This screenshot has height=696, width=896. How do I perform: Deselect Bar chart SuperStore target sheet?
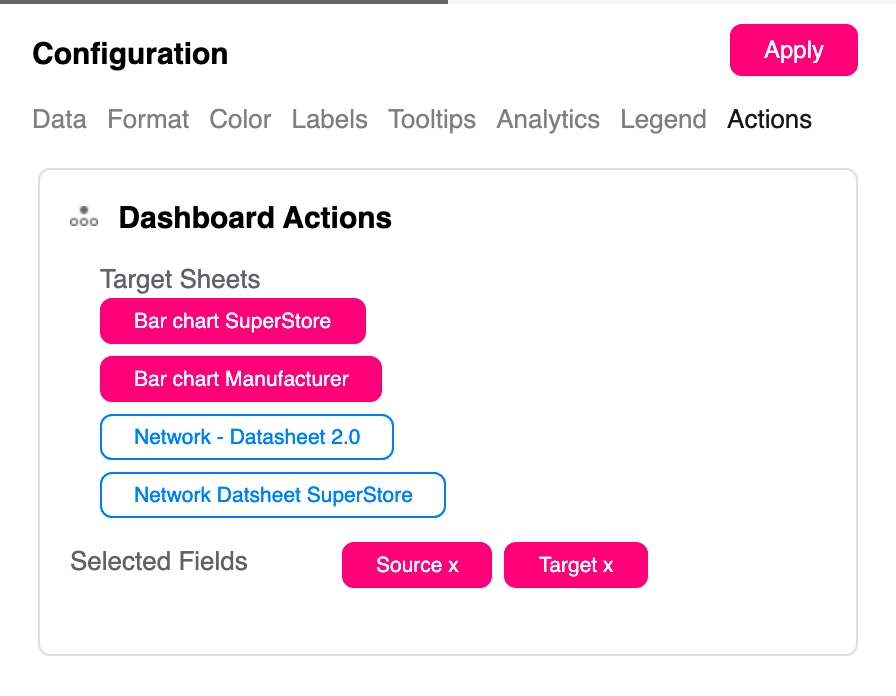point(232,321)
